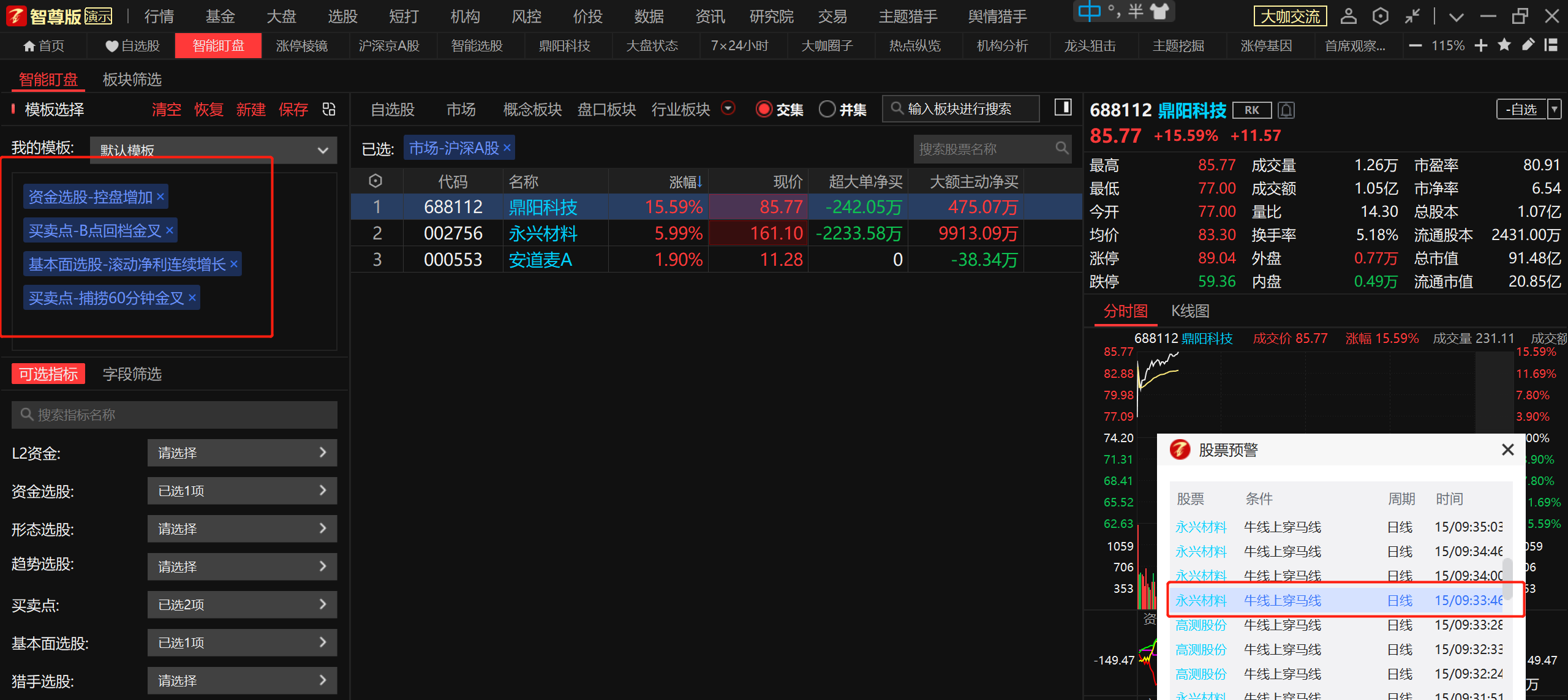Select the 交集 radio button
The width and height of the screenshot is (1568, 700).
click(x=764, y=109)
